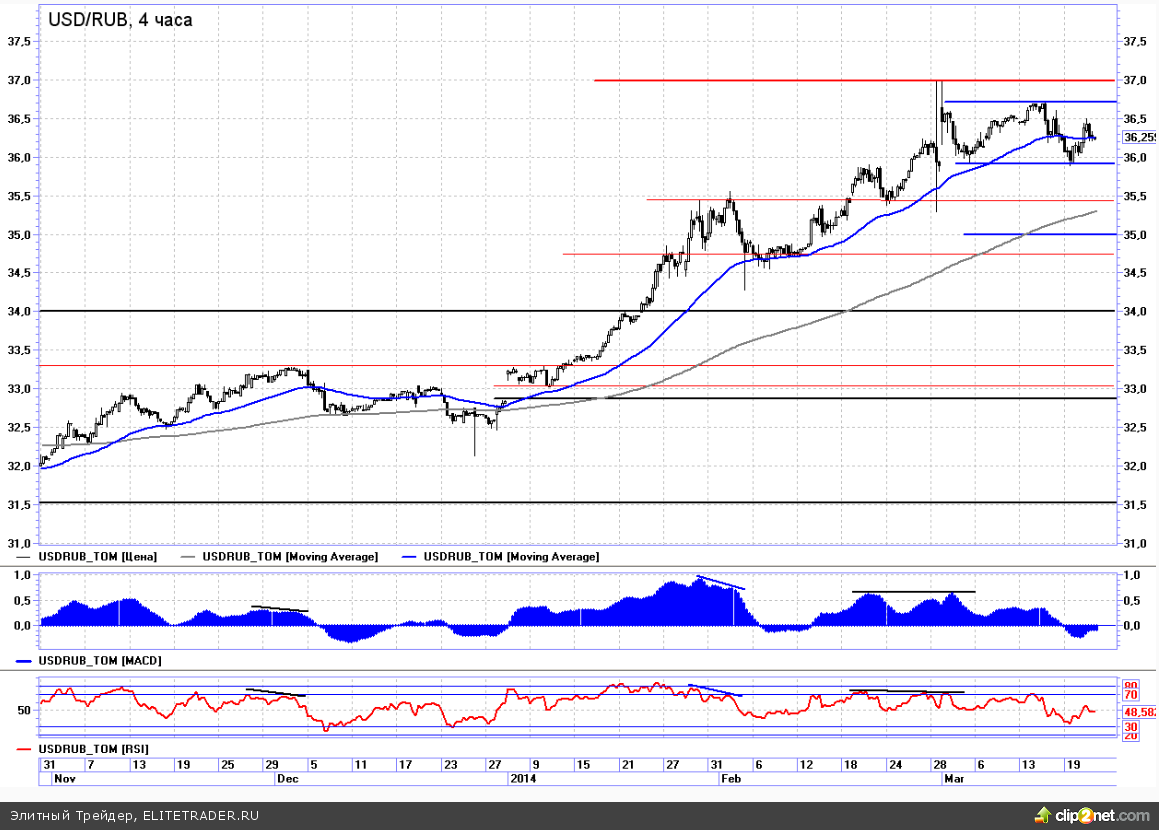Click the Mar label on the date axis
Screen dimensions: 1159x830
point(954,777)
